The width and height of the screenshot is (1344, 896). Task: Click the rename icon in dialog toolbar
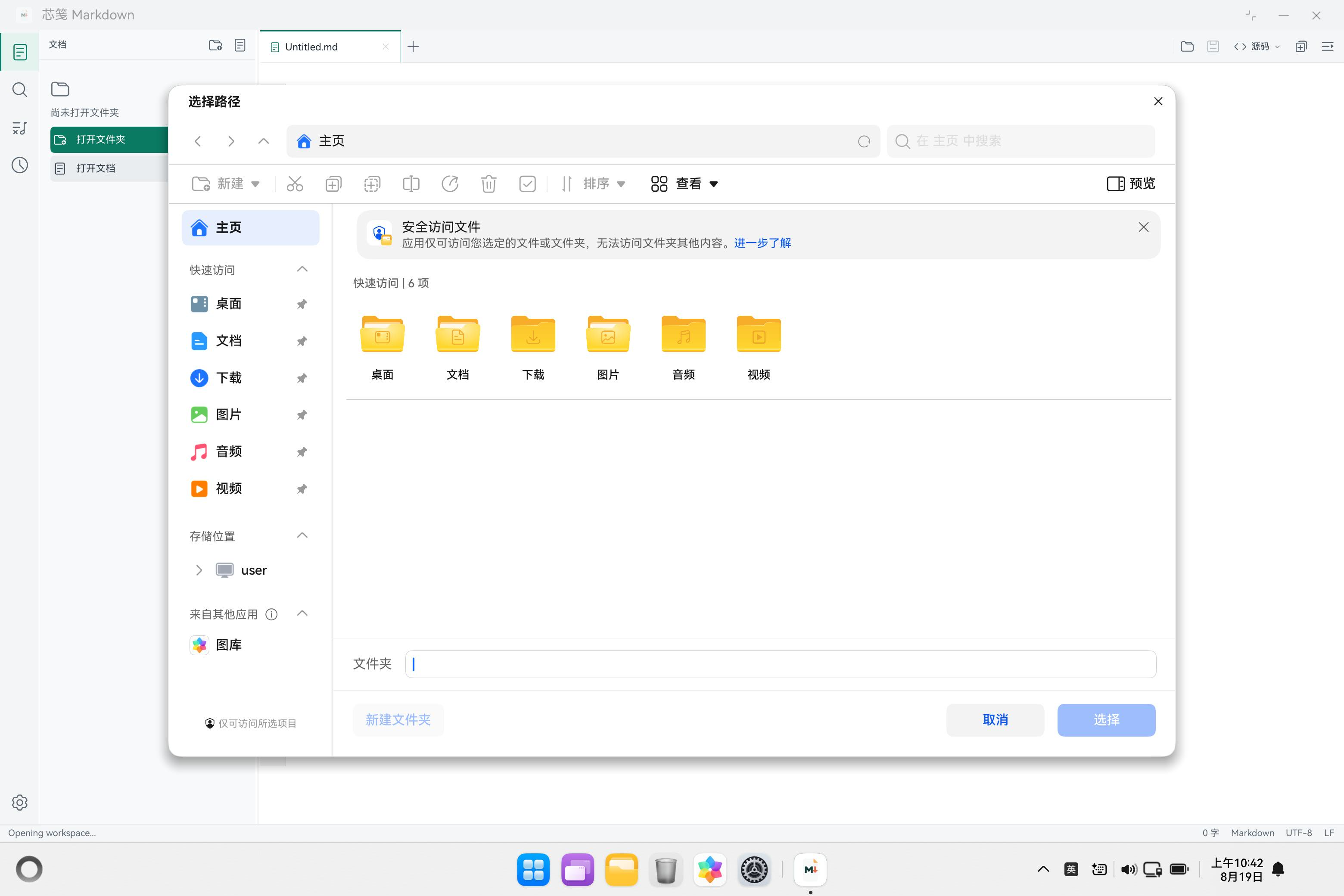point(411,184)
